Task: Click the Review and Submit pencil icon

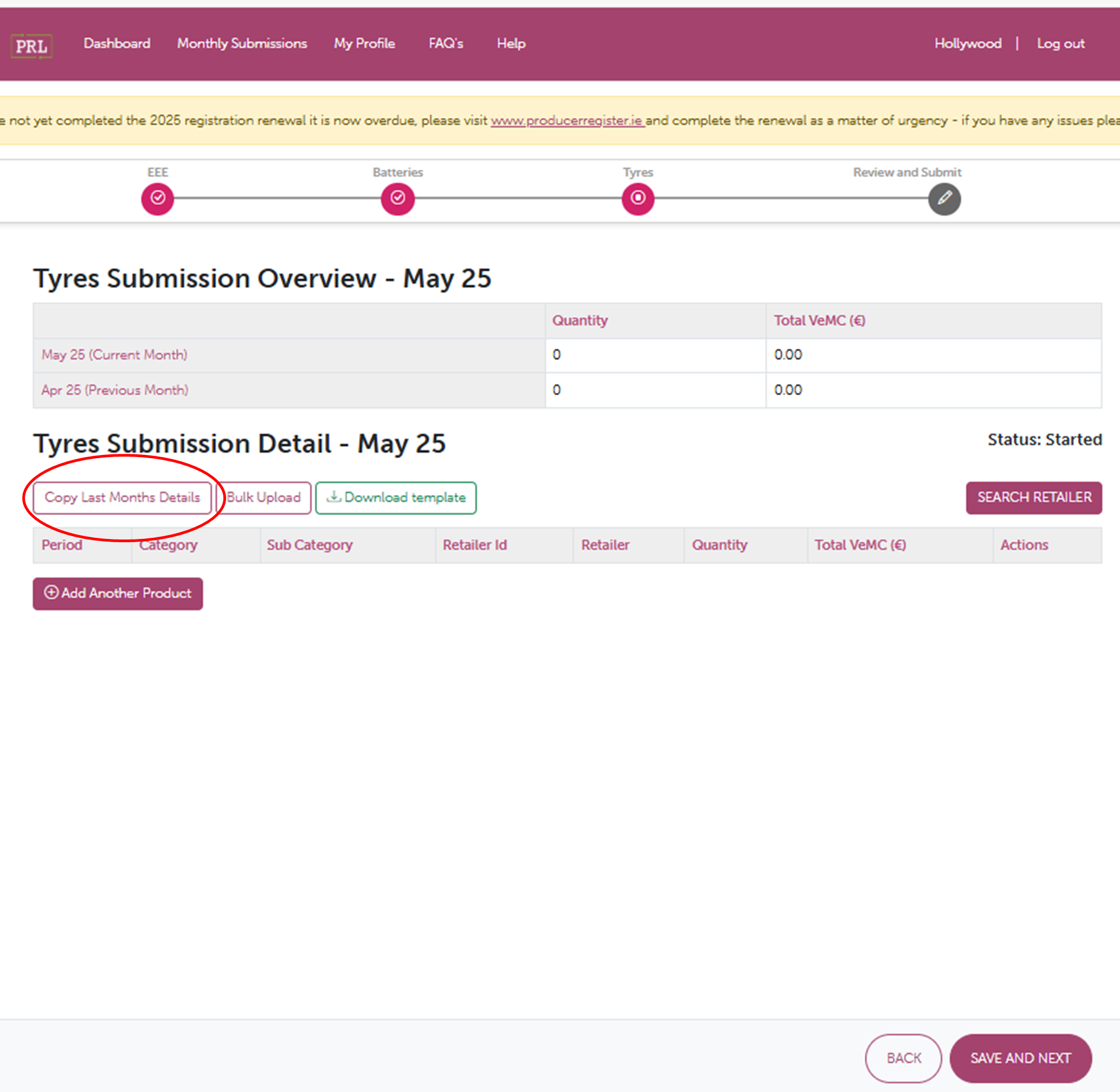Action: [944, 199]
